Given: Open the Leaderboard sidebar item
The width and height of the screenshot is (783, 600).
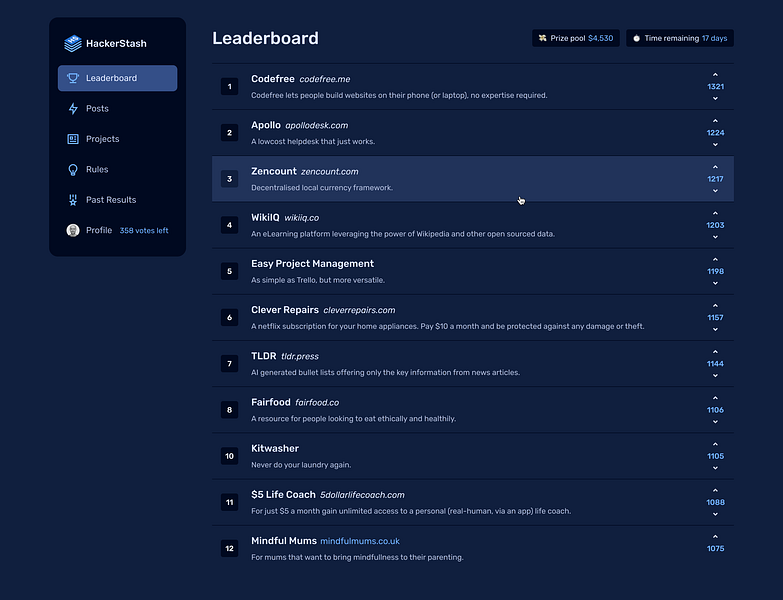Looking at the screenshot, I should 117,78.
